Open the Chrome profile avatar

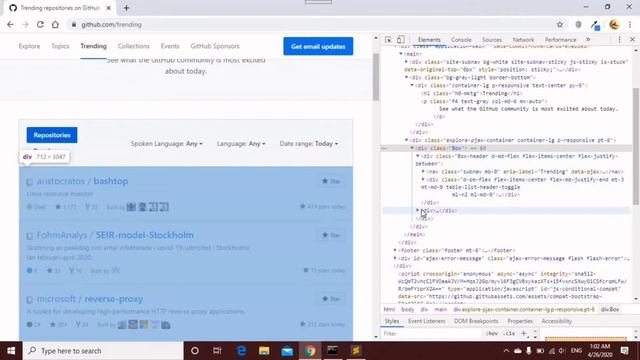[614, 24]
